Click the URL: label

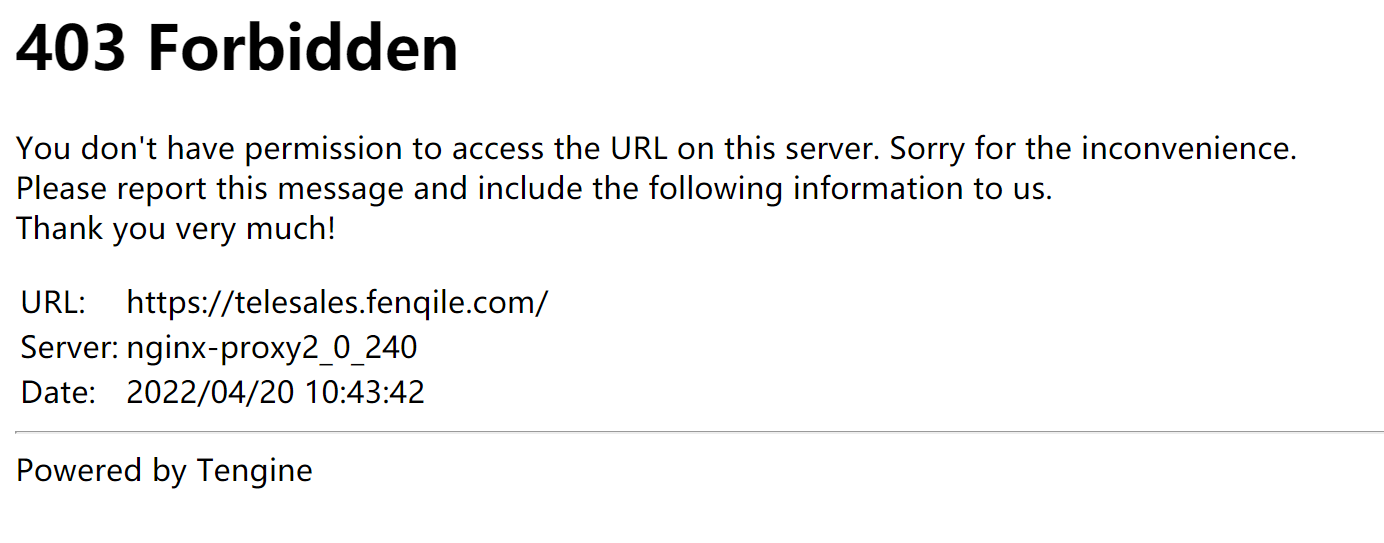point(53,302)
